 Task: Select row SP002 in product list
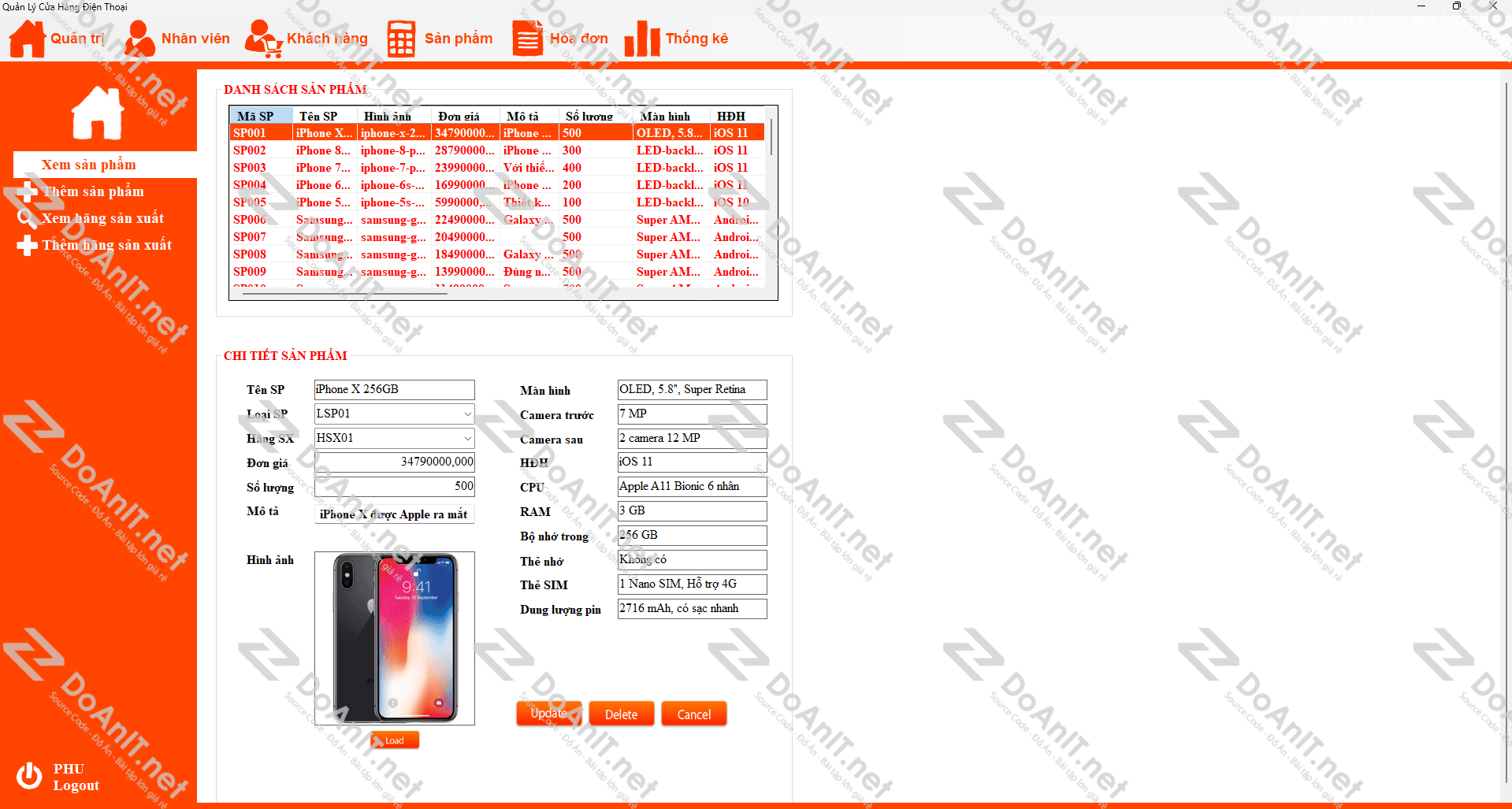pos(497,150)
